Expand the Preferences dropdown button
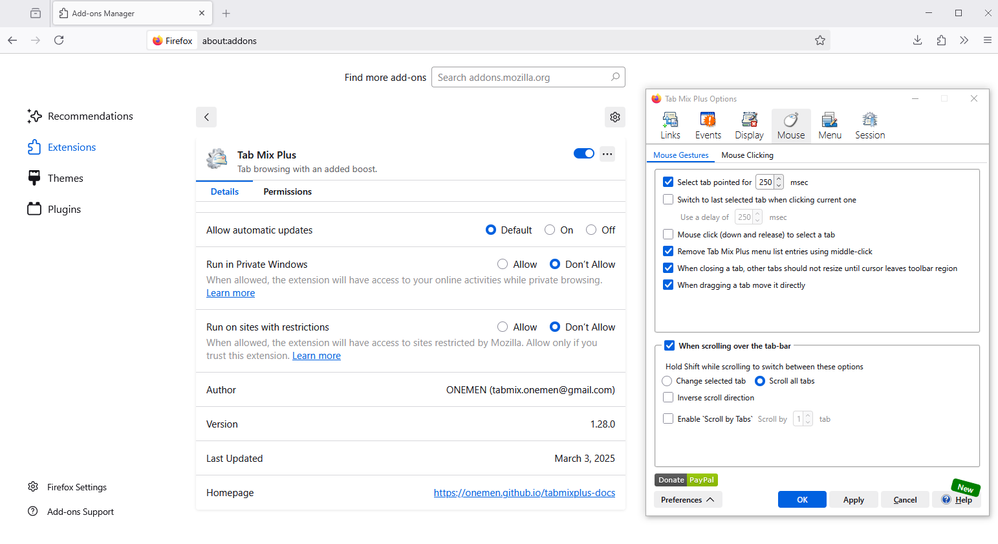Image resolution: width=998 pixels, height=544 pixels. click(x=688, y=499)
